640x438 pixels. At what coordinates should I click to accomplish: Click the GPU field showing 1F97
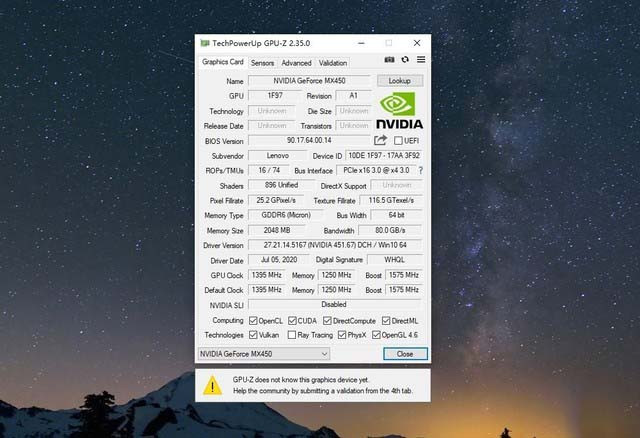pyautogui.click(x=275, y=96)
